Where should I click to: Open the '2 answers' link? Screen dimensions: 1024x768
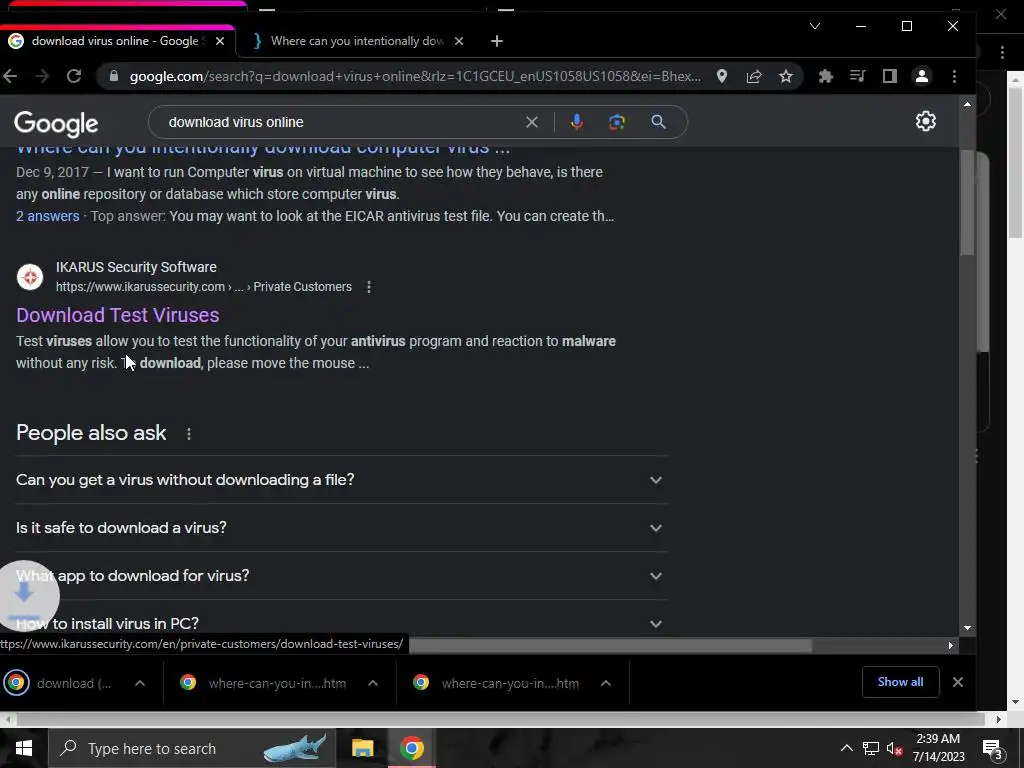tap(48, 216)
